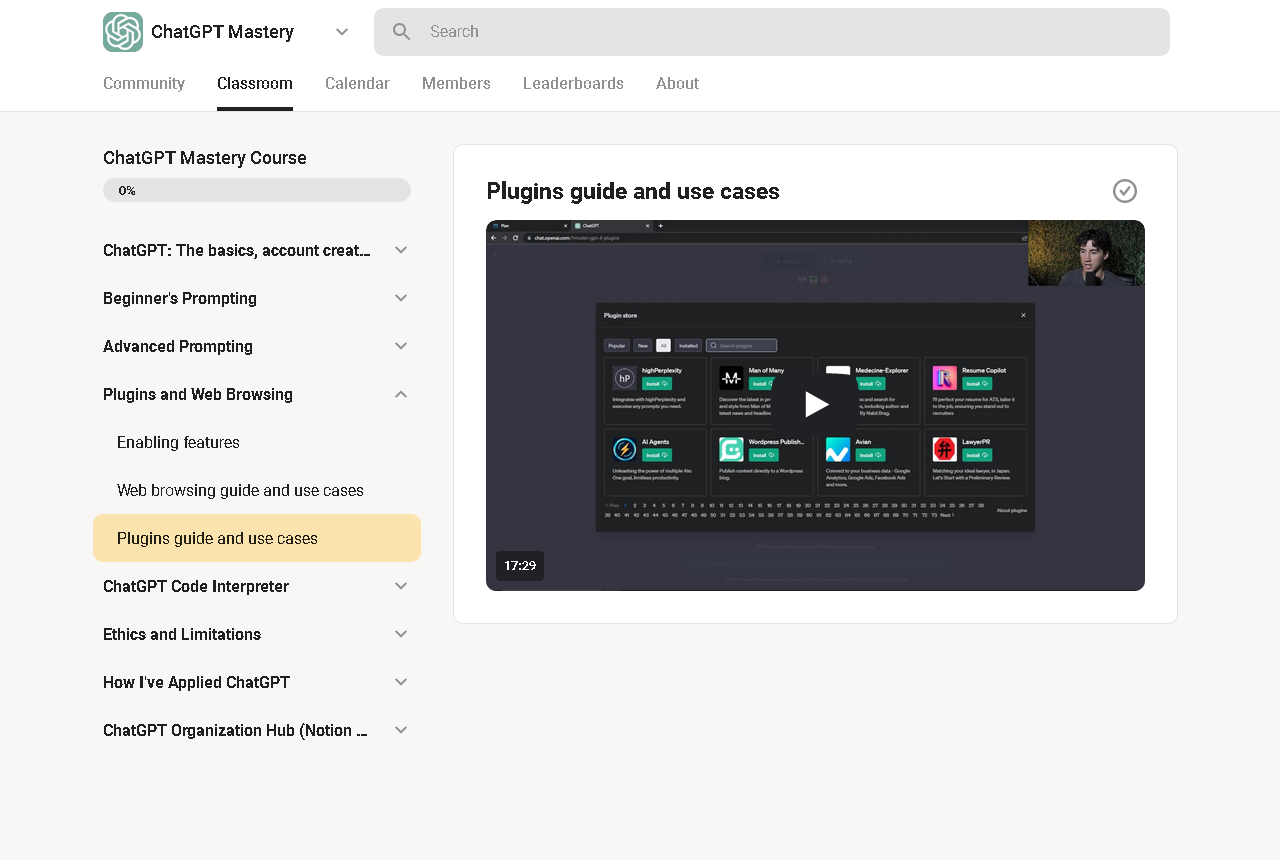Image resolution: width=1280 pixels, height=860 pixels.
Task: Click the presenter webcam thumbnail in video
Action: coord(1086,253)
